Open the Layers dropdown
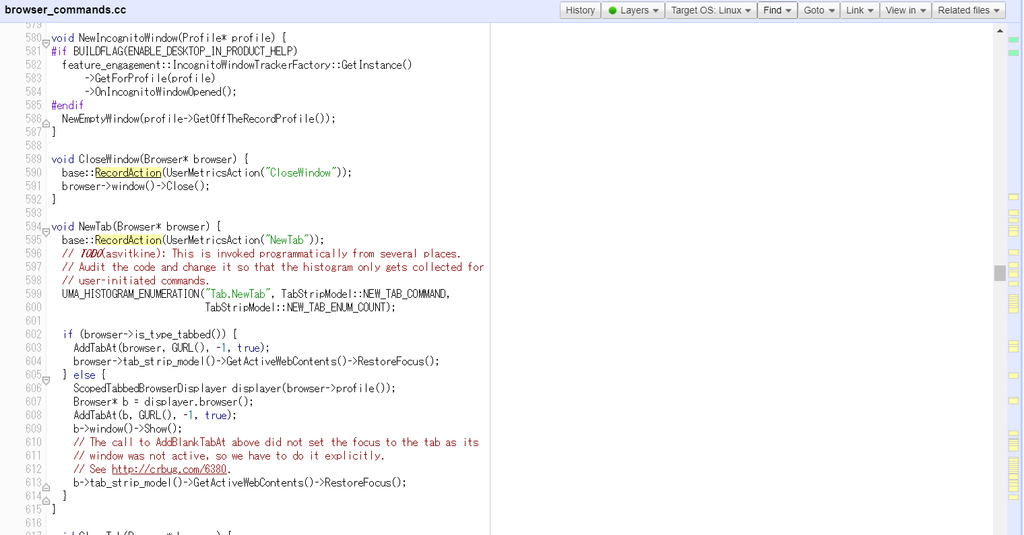Screen dimensions: 1024x535 click(x=633, y=10)
